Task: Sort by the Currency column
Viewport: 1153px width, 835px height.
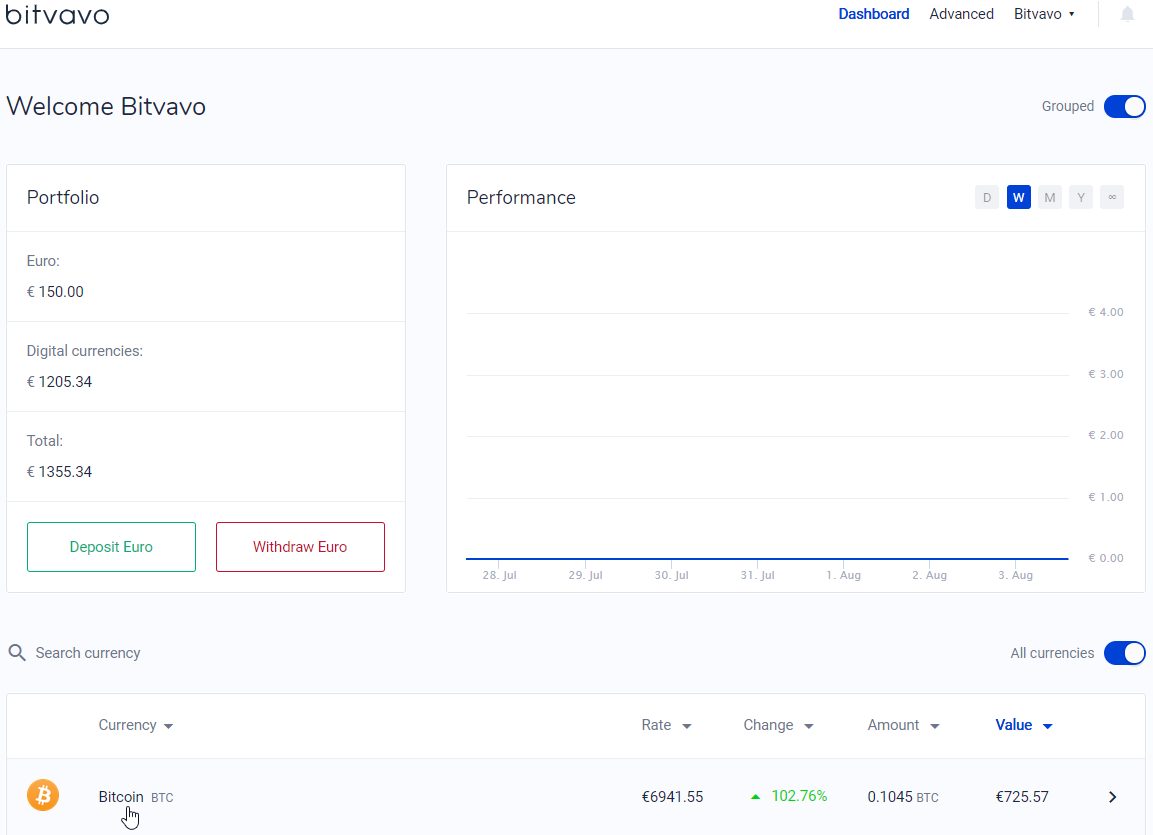Action: [x=136, y=725]
